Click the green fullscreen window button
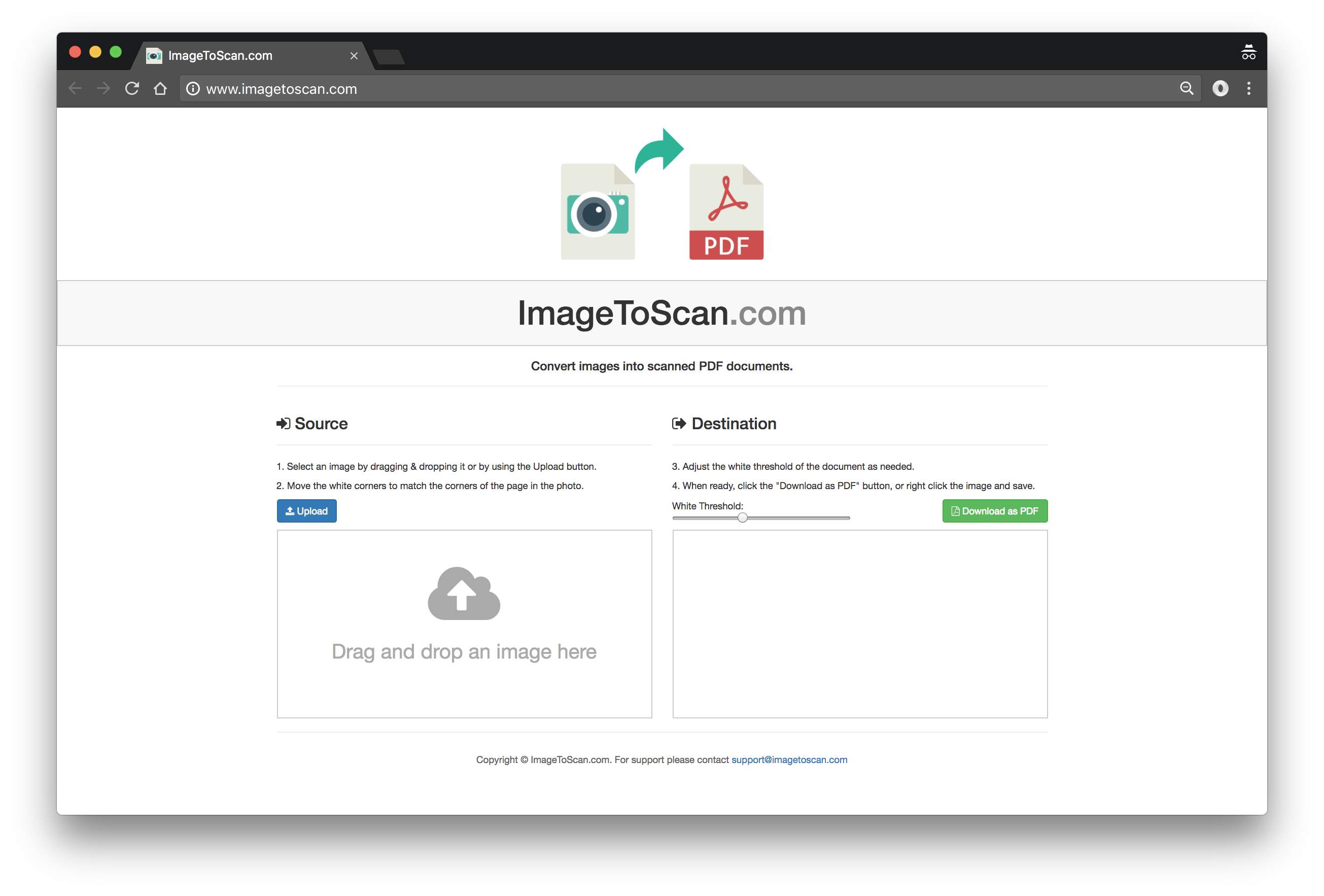This screenshot has height=896, width=1324. 116,52
